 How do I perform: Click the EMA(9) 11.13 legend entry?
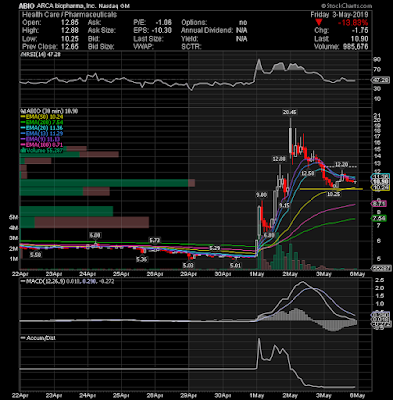point(40,139)
